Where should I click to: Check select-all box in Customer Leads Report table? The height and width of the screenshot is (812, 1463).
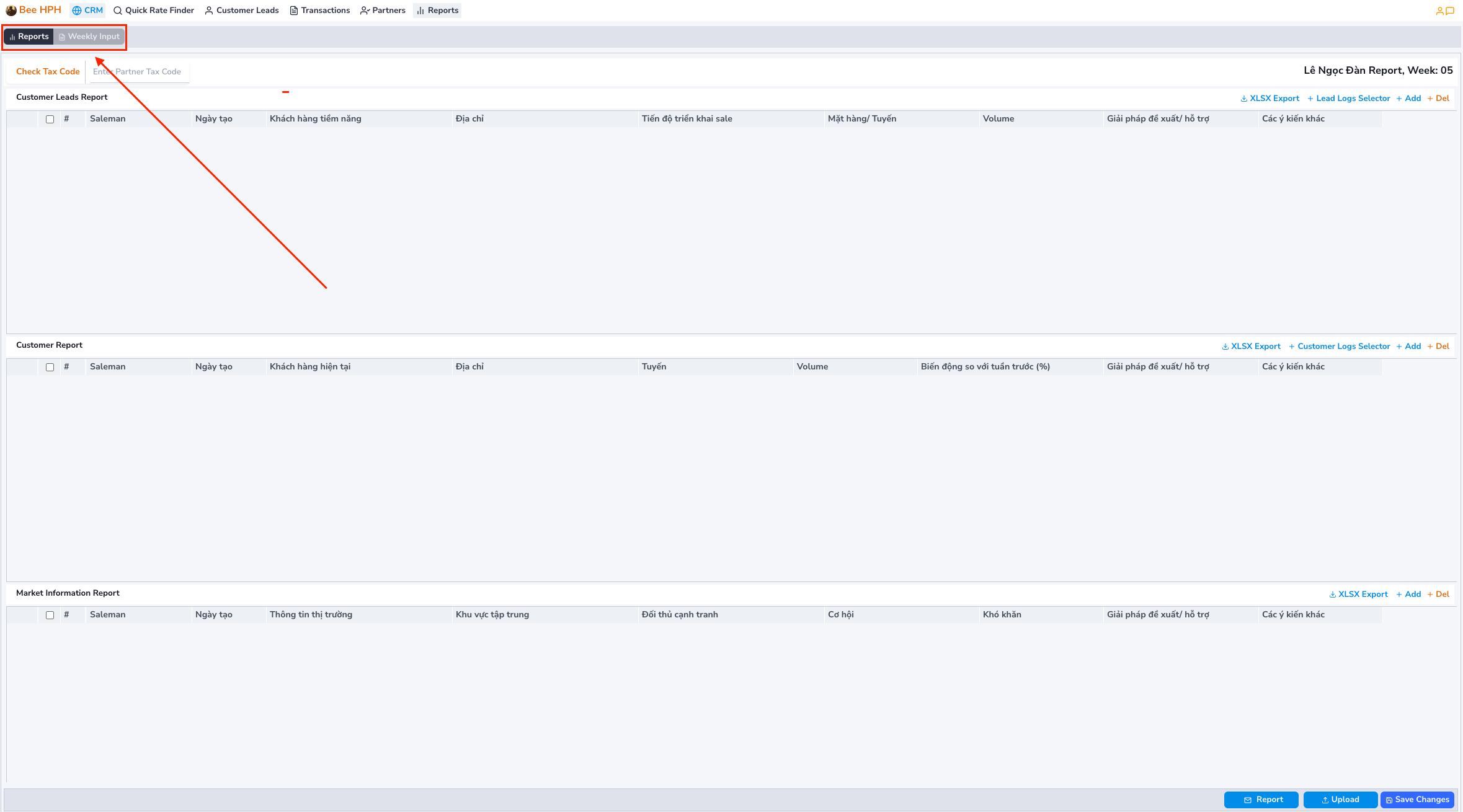click(x=50, y=119)
